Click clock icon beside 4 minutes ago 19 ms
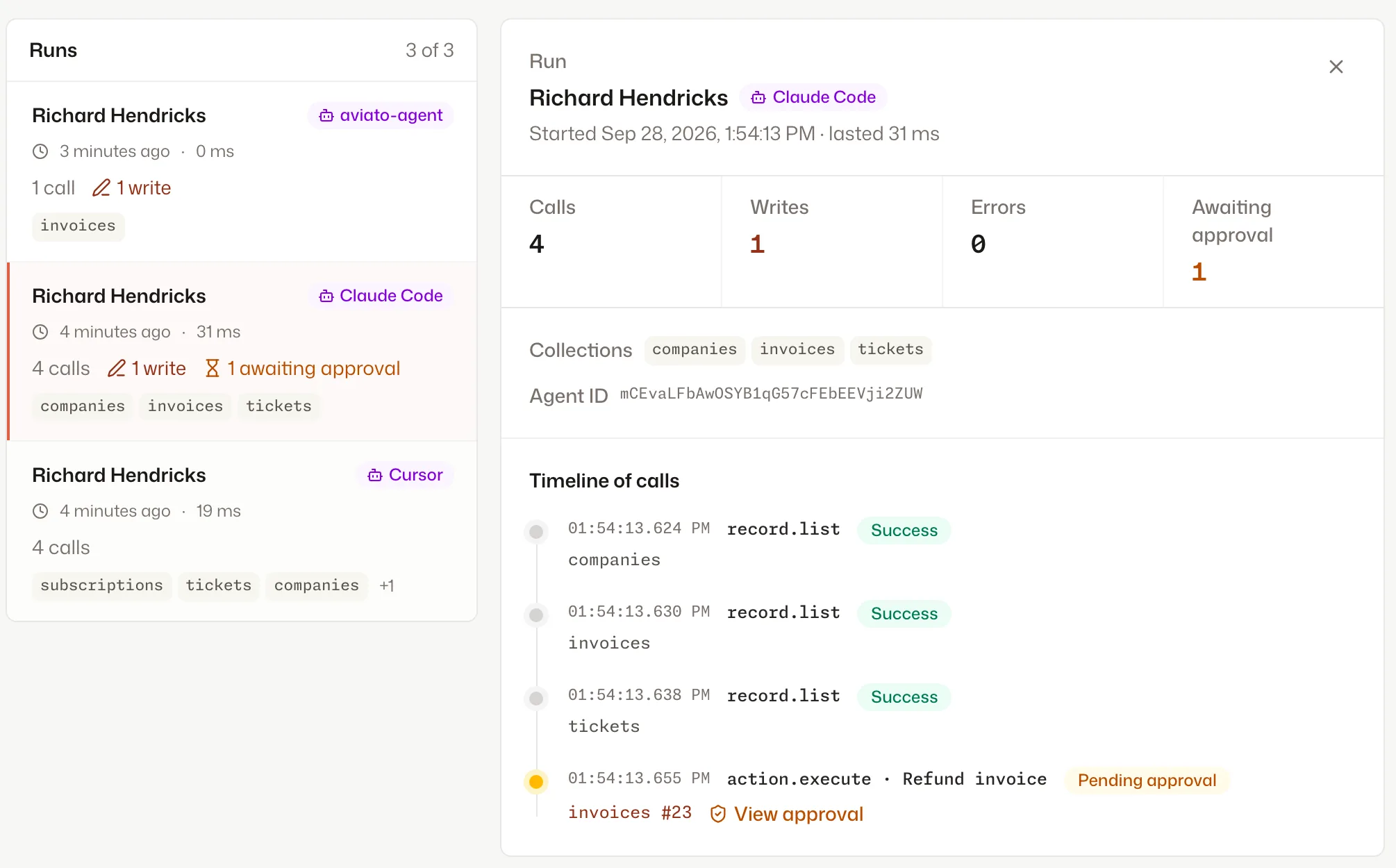 [x=40, y=511]
